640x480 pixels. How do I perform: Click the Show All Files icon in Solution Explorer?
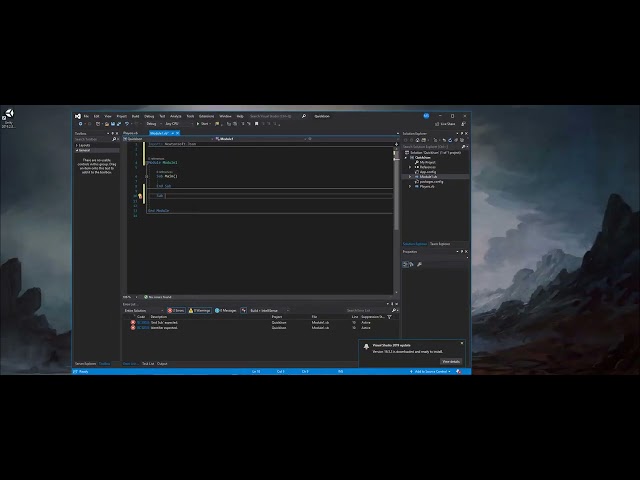tap(462, 140)
